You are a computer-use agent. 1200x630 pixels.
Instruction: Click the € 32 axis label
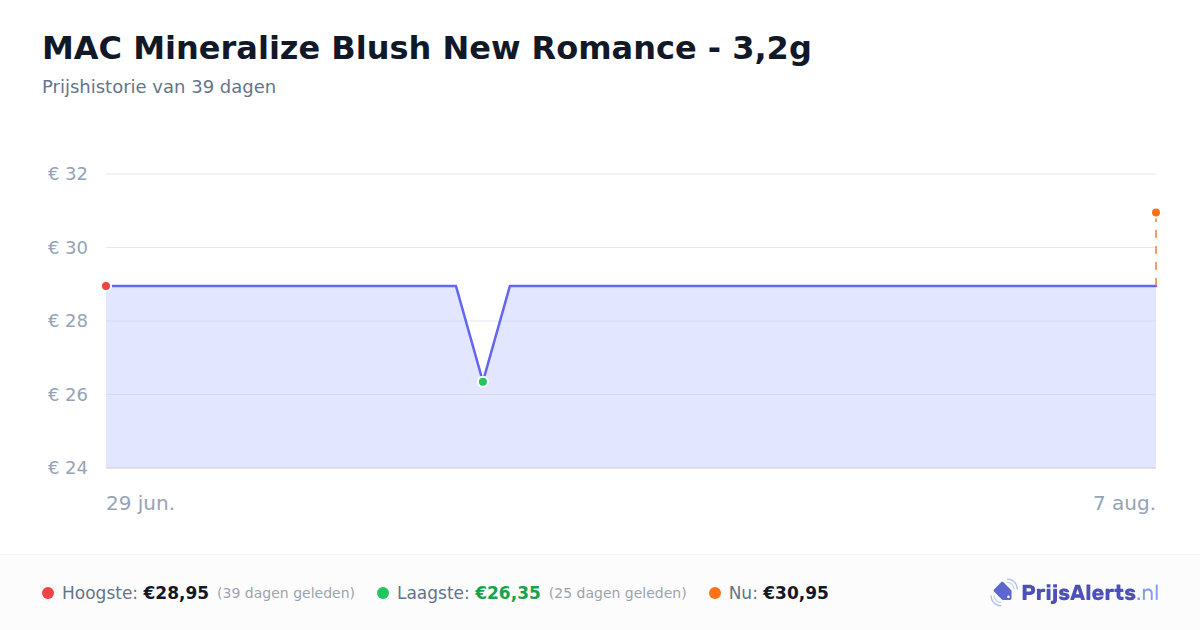point(68,174)
